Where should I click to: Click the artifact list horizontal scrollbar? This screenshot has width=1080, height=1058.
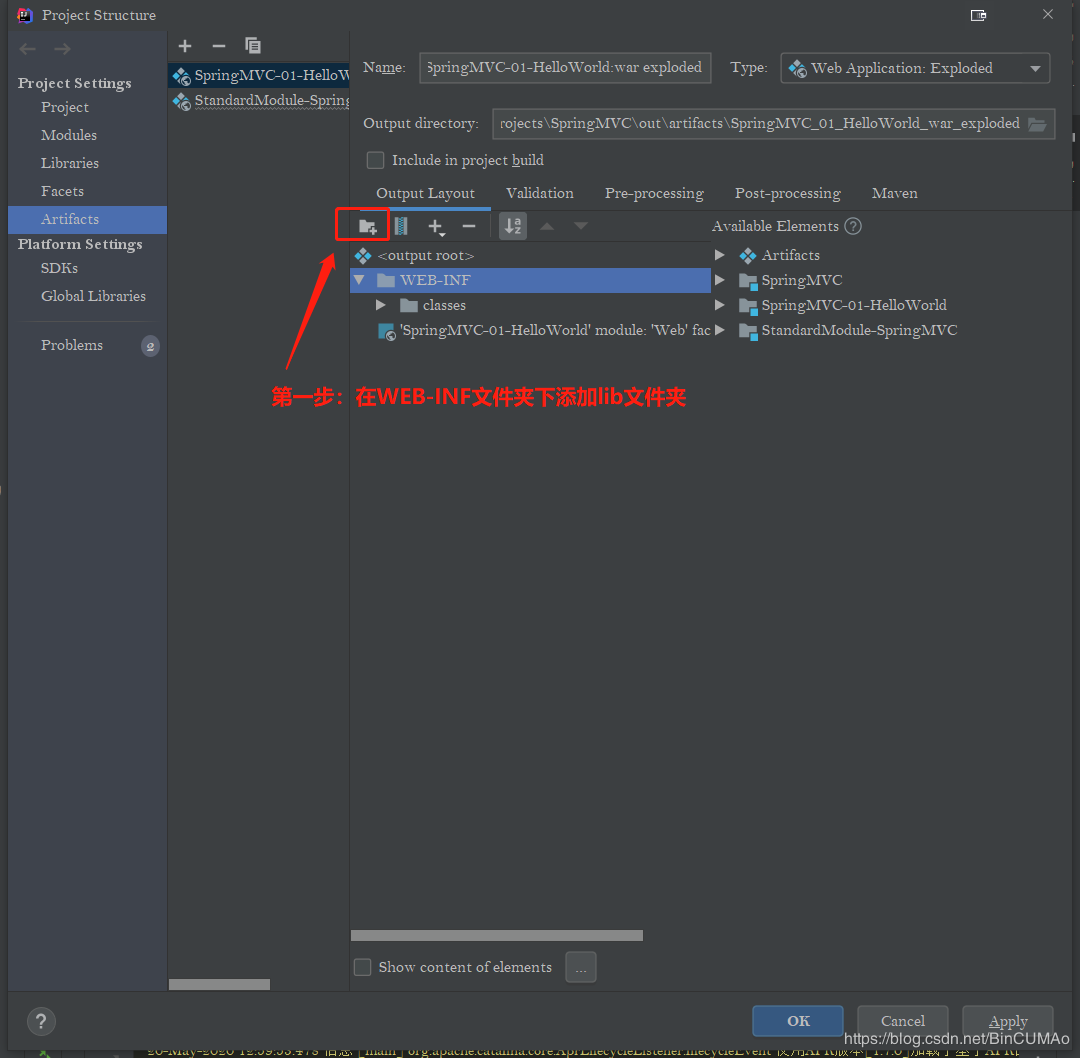tap(219, 984)
